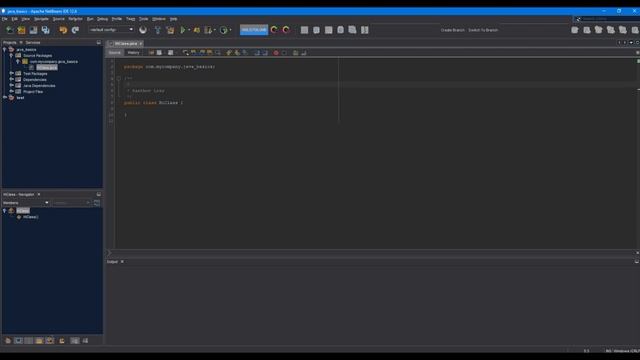This screenshot has width=640, height=360.
Task: Click the Profile Project toolbar icon
Action: [208, 30]
